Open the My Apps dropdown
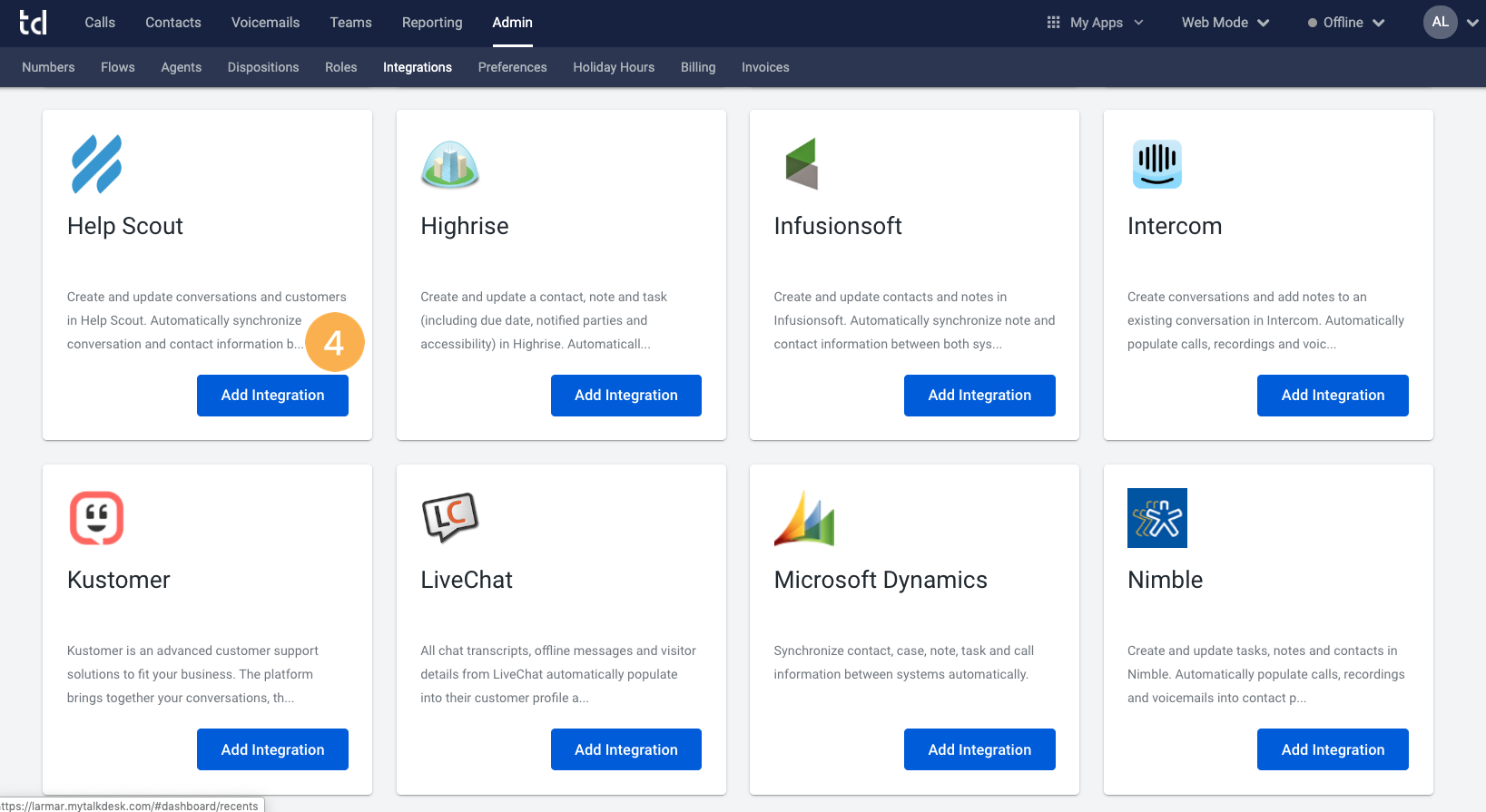 1095,23
